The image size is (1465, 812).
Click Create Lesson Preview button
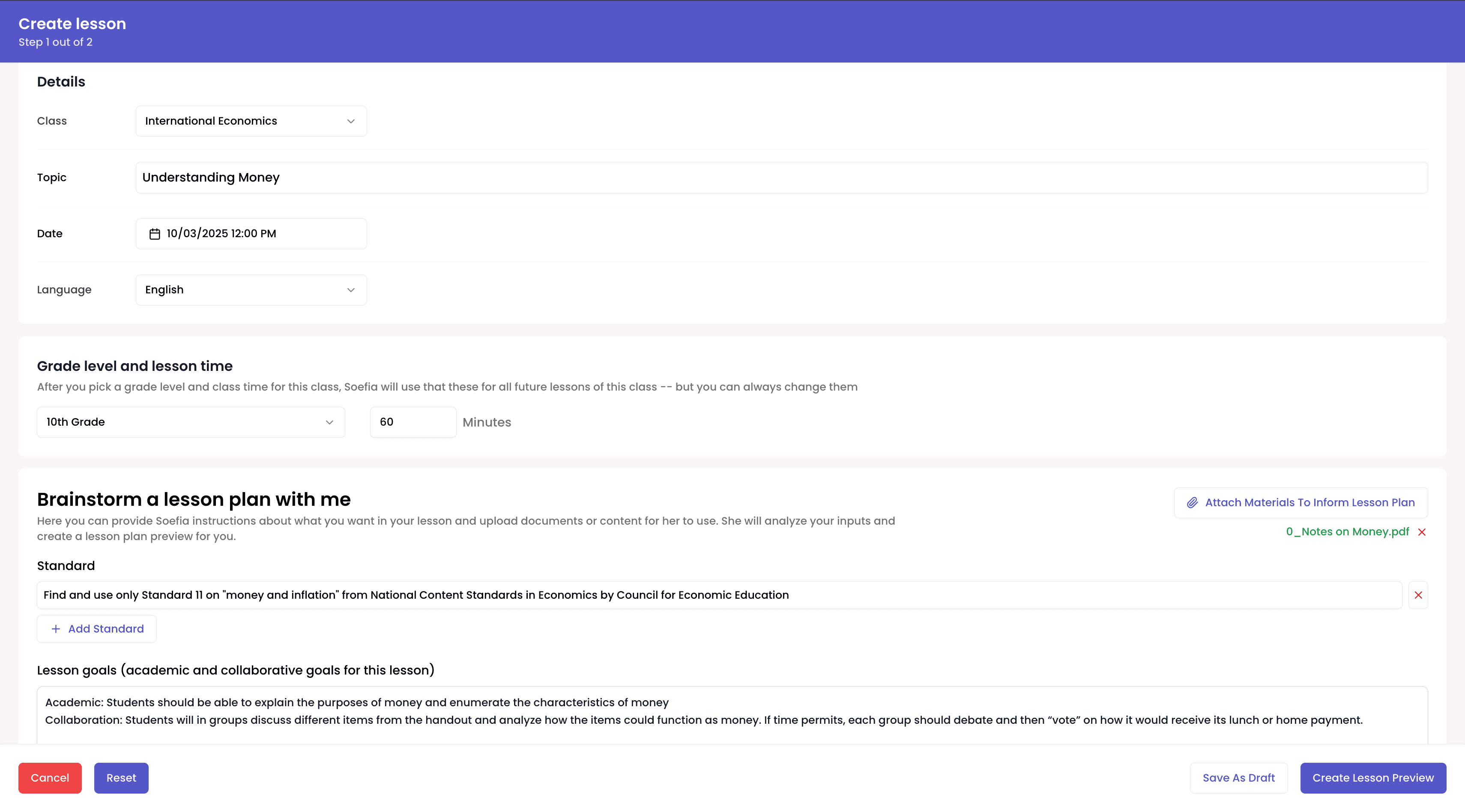[1372, 778]
